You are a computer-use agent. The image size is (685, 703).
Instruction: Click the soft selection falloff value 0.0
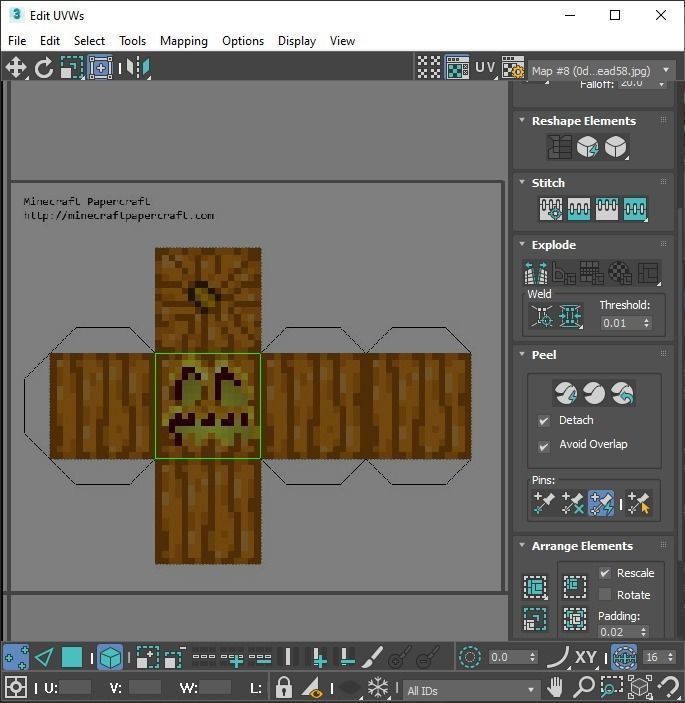(508, 657)
